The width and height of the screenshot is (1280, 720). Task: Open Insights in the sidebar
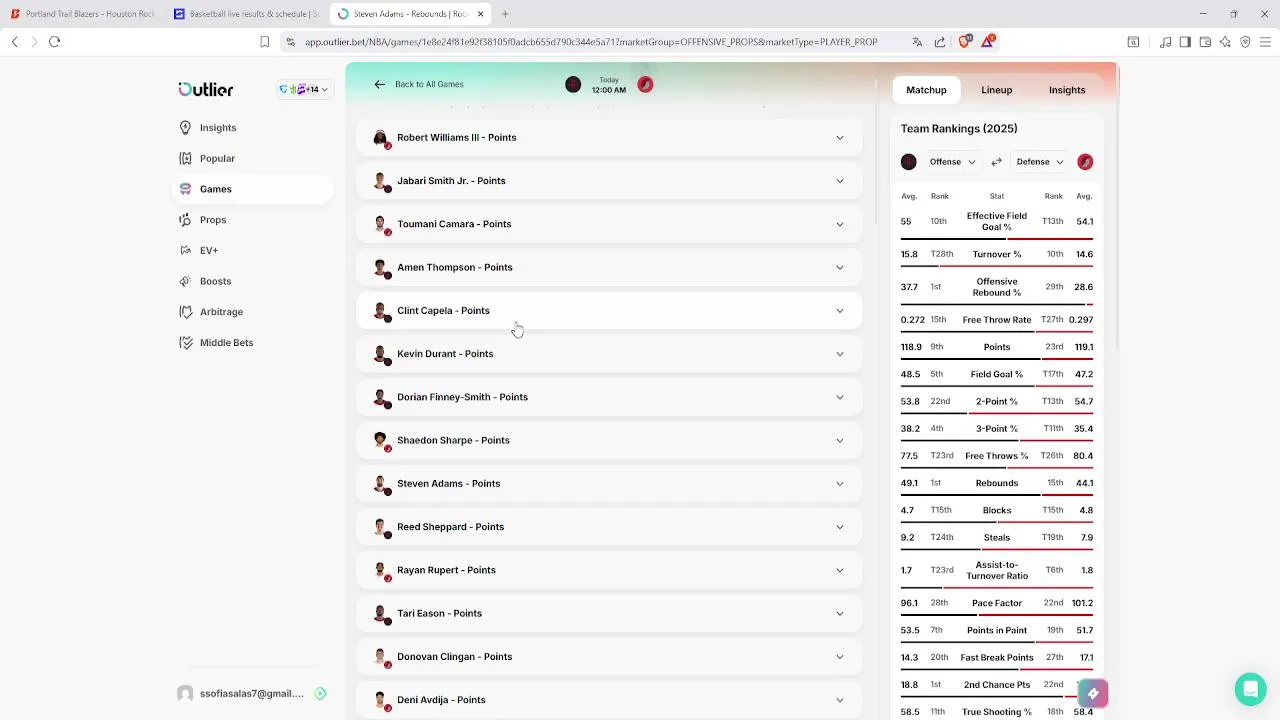[x=218, y=128]
